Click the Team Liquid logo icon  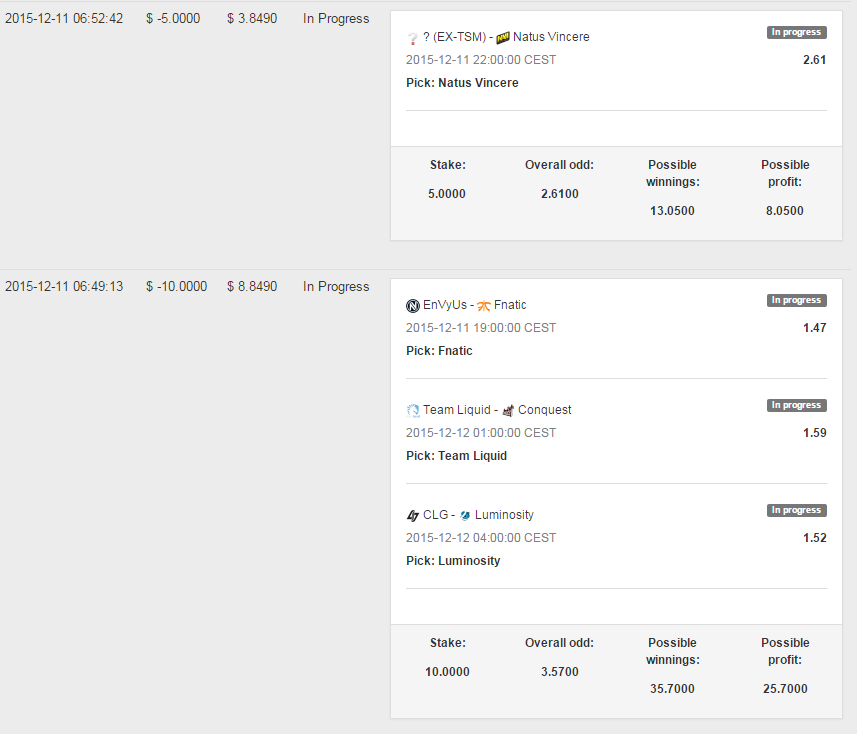click(x=413, y=410)
